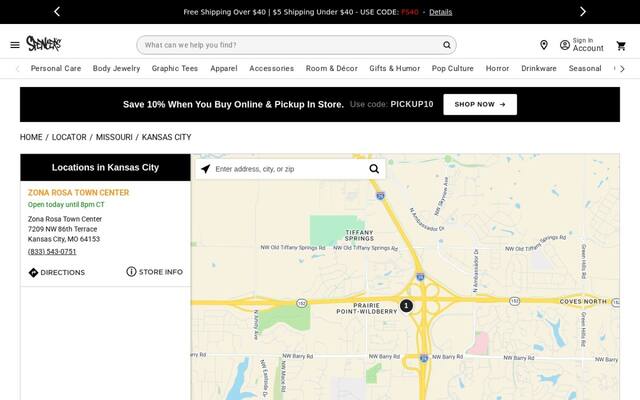Click the map search magnifier icon
This screenshot has height=400, width=640.
374,169
